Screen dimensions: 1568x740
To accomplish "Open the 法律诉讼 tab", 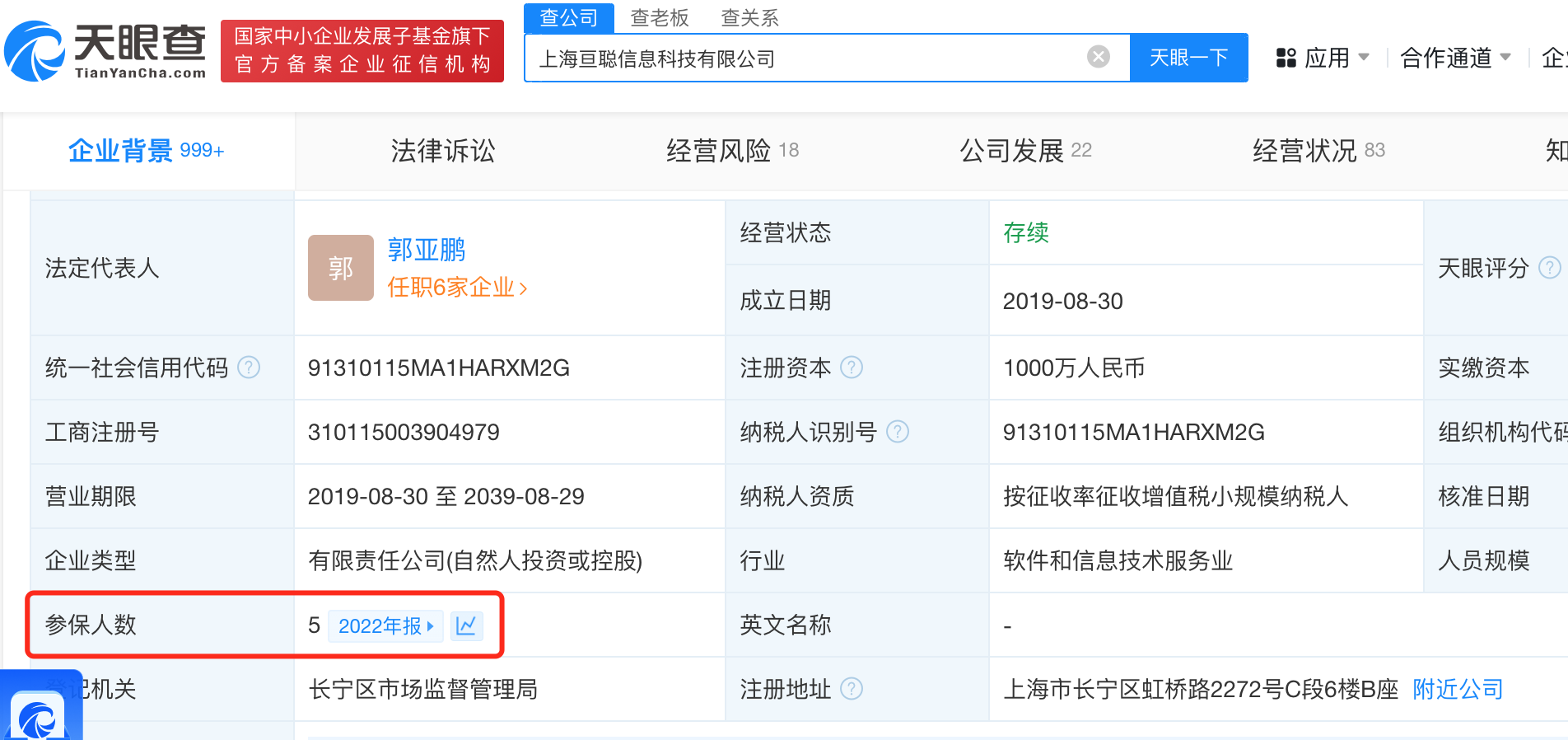I will 442,151.
